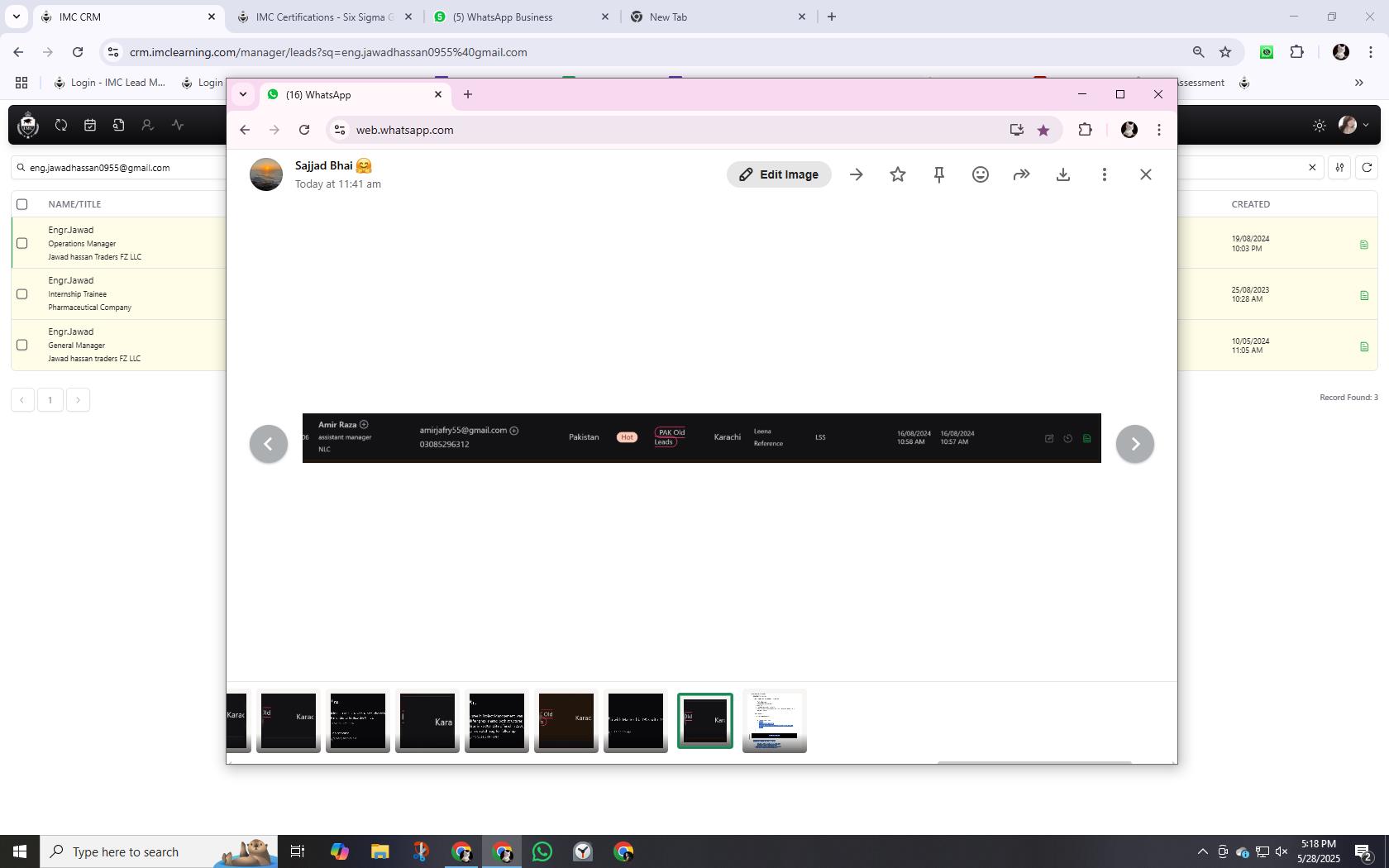Click CRM refresh sync toolbar icon
This screenshot has width=1389, height=868.
tap(61, 125)
